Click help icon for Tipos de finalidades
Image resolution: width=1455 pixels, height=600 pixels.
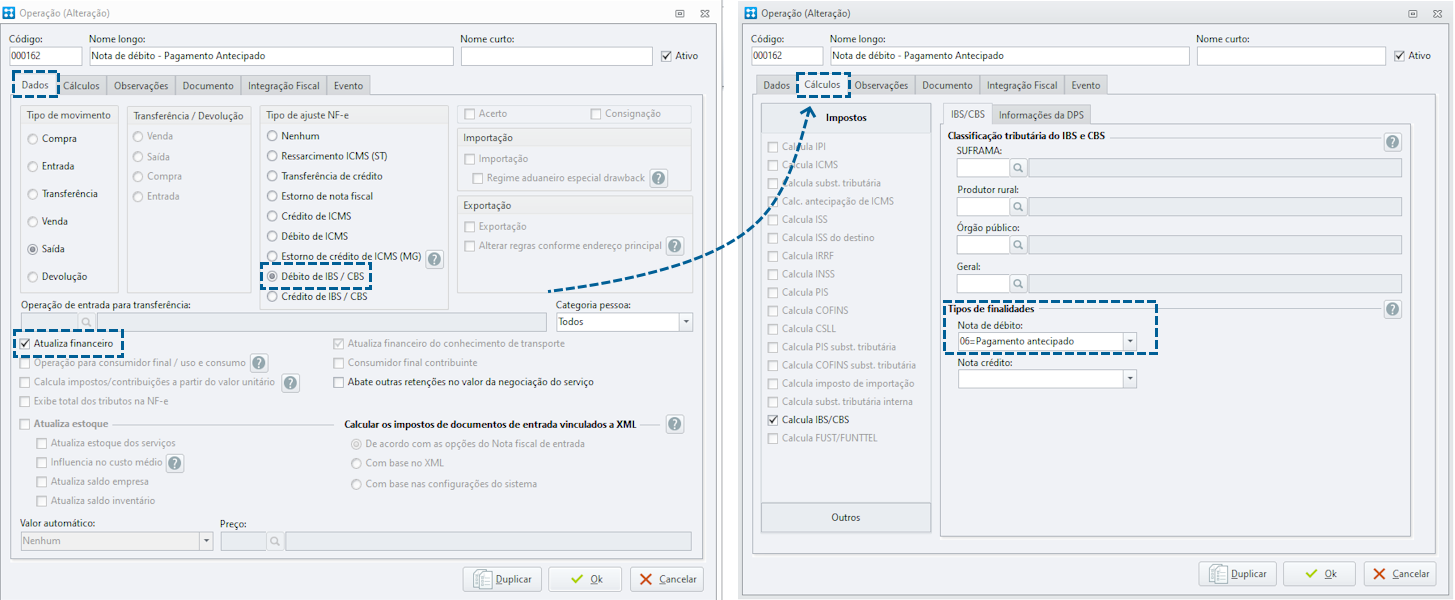point(1392,309)
